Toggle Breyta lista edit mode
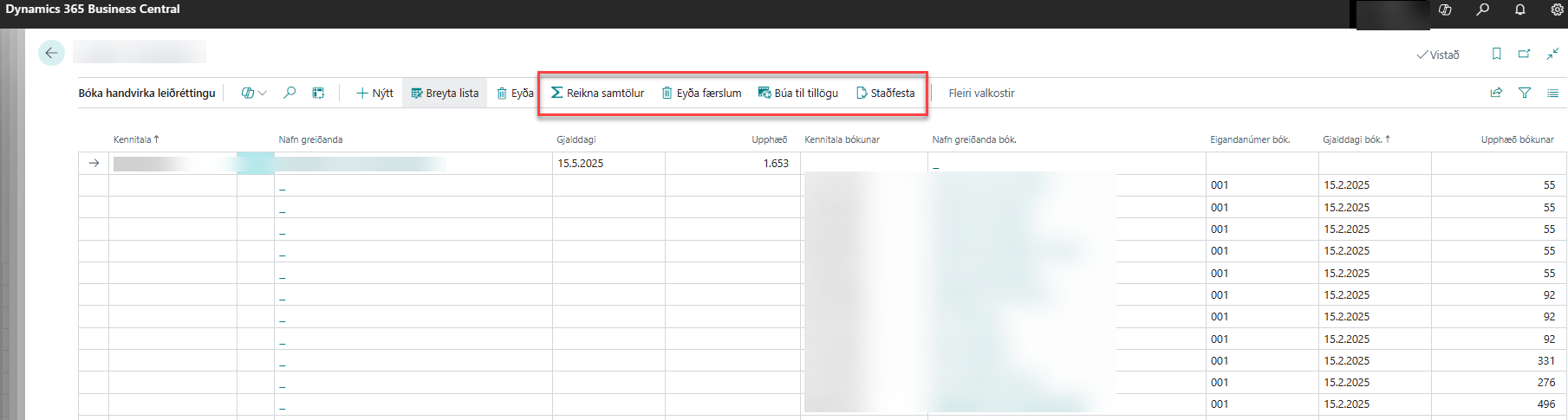 tap(445, 93)
